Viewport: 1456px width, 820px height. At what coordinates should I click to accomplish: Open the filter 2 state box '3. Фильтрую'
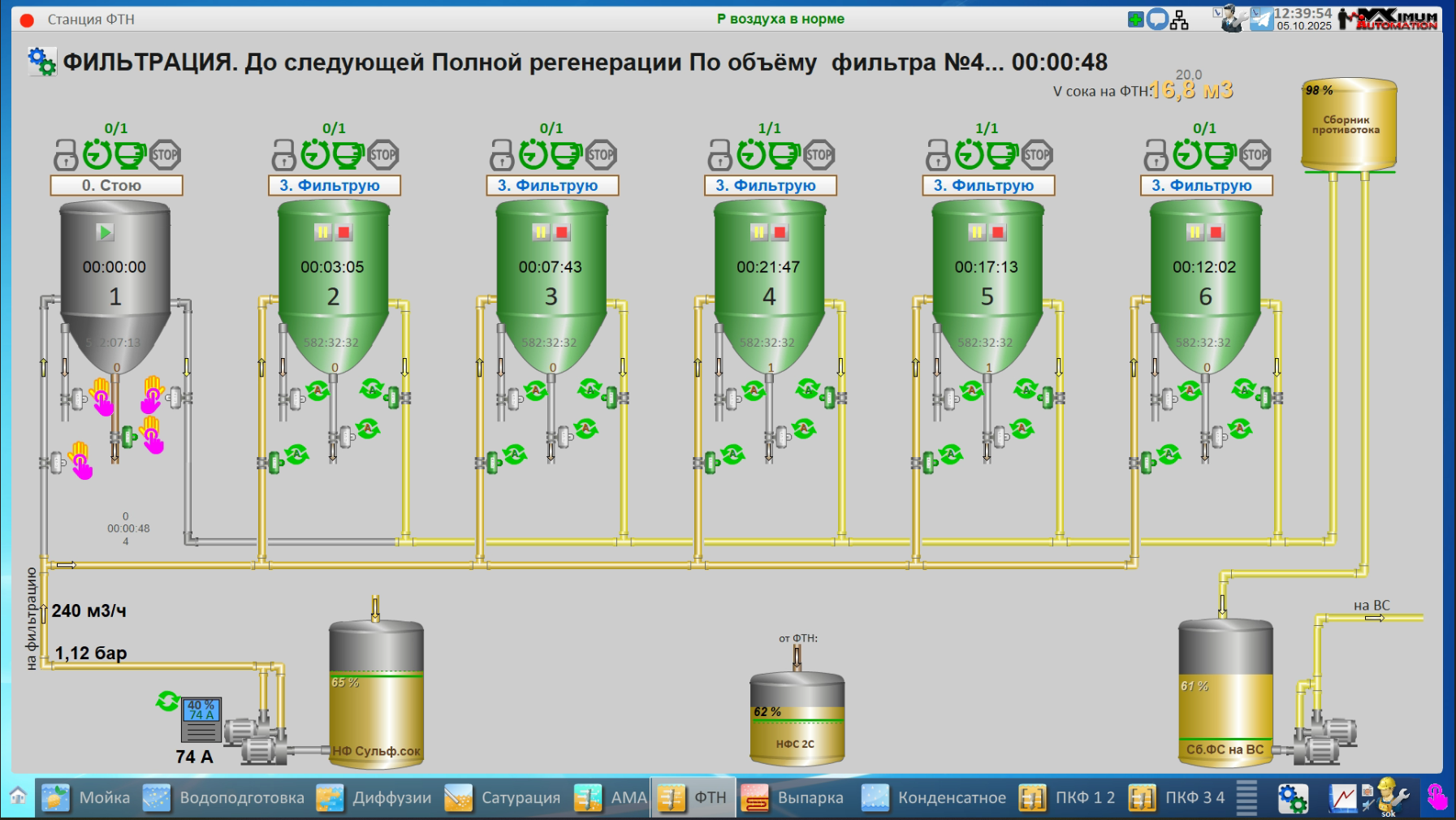click(334, 186)
